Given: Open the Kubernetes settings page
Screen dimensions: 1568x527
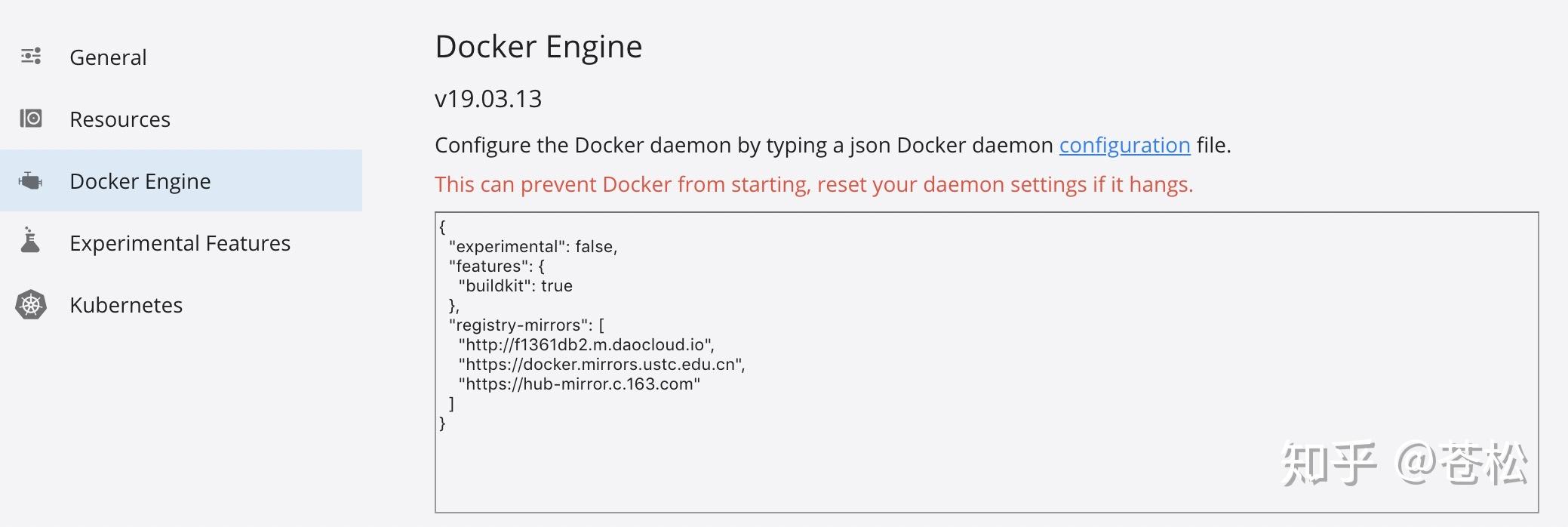Looking at the screenshot, I should pos(125,305).
